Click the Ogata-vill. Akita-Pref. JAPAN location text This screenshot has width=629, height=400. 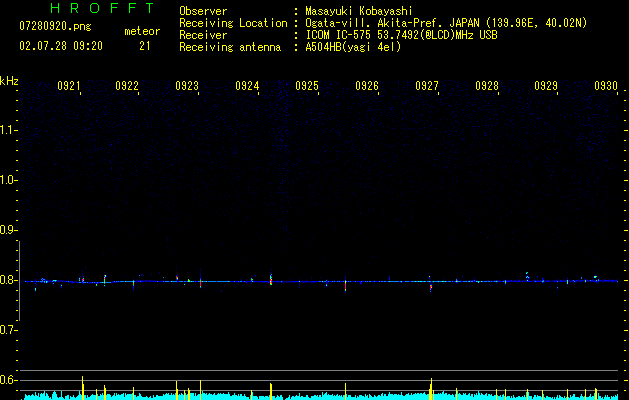446,23
